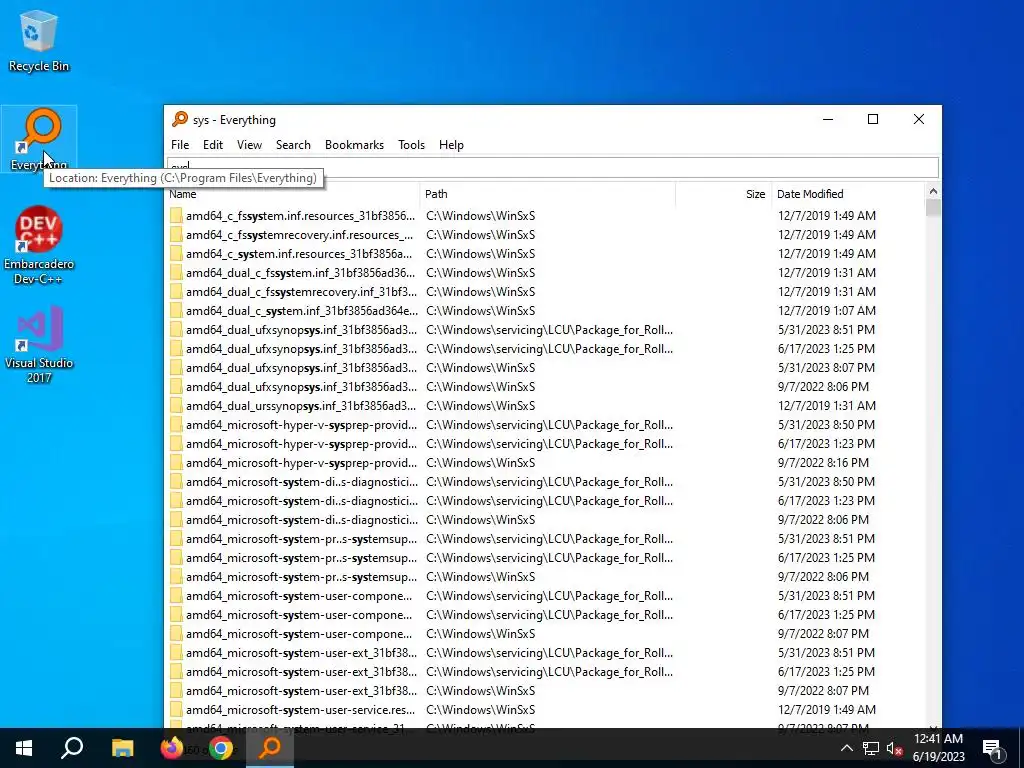Select folder amd64_c_fssystem.inf.resources_31bf3856...

tap(300, 216)
